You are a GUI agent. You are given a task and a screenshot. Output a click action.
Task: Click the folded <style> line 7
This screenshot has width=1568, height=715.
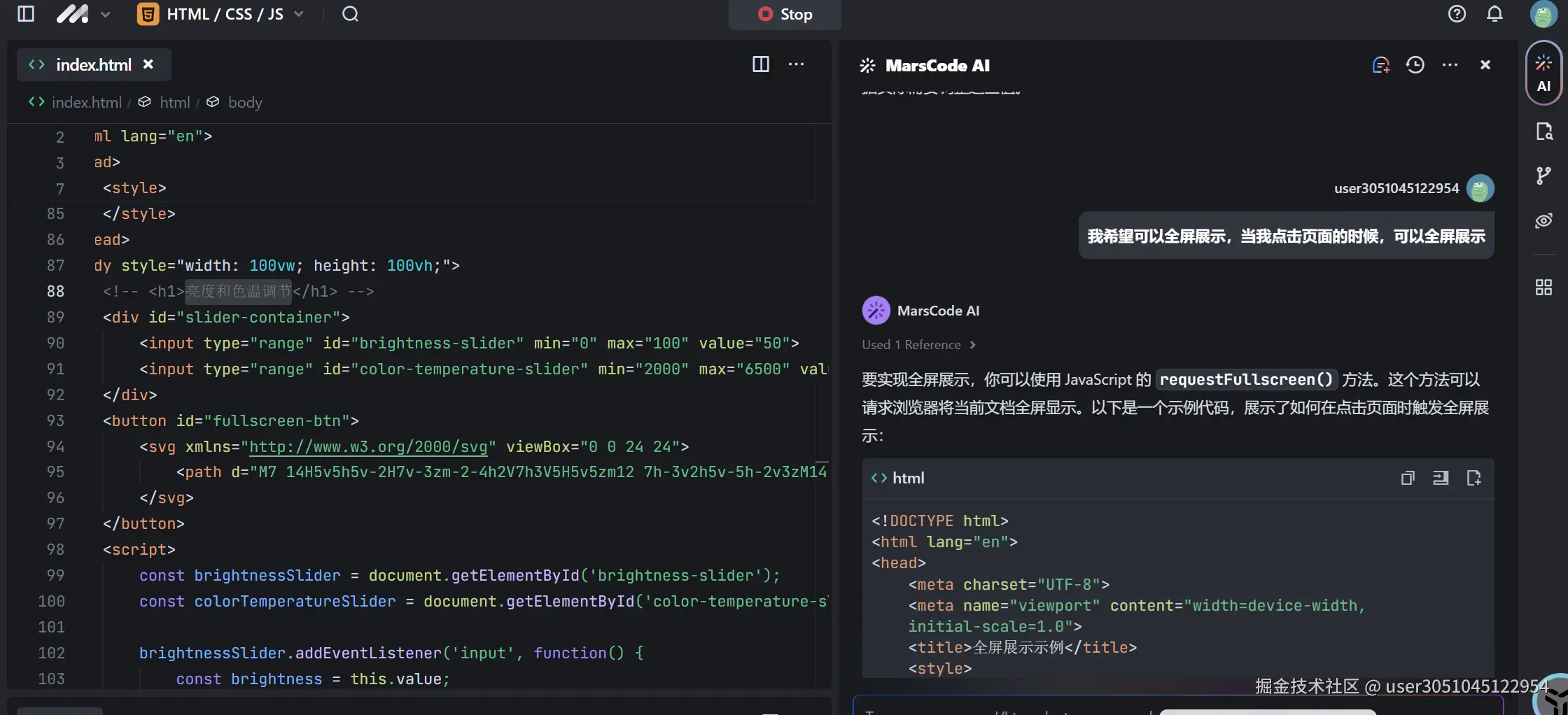(134, 188)
